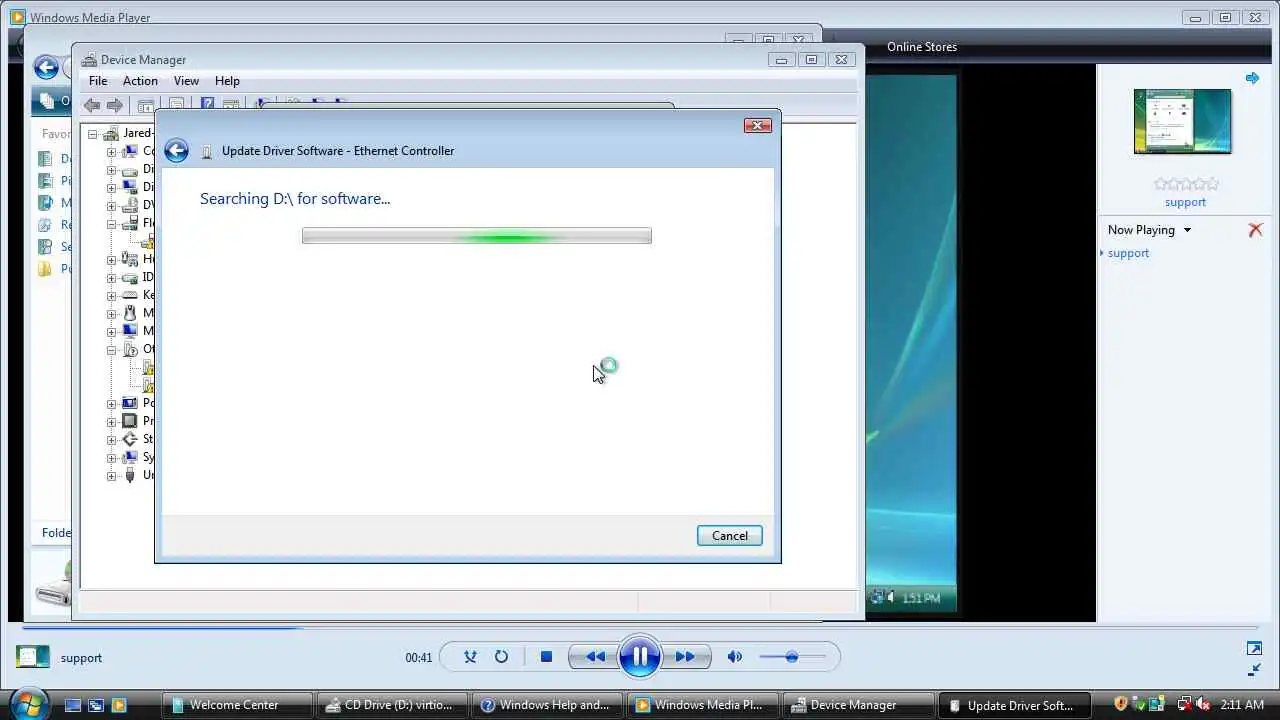Switch Media Player to full-screen view
The height and width of the screenshot is (720, 1280).
[1254, 649]
